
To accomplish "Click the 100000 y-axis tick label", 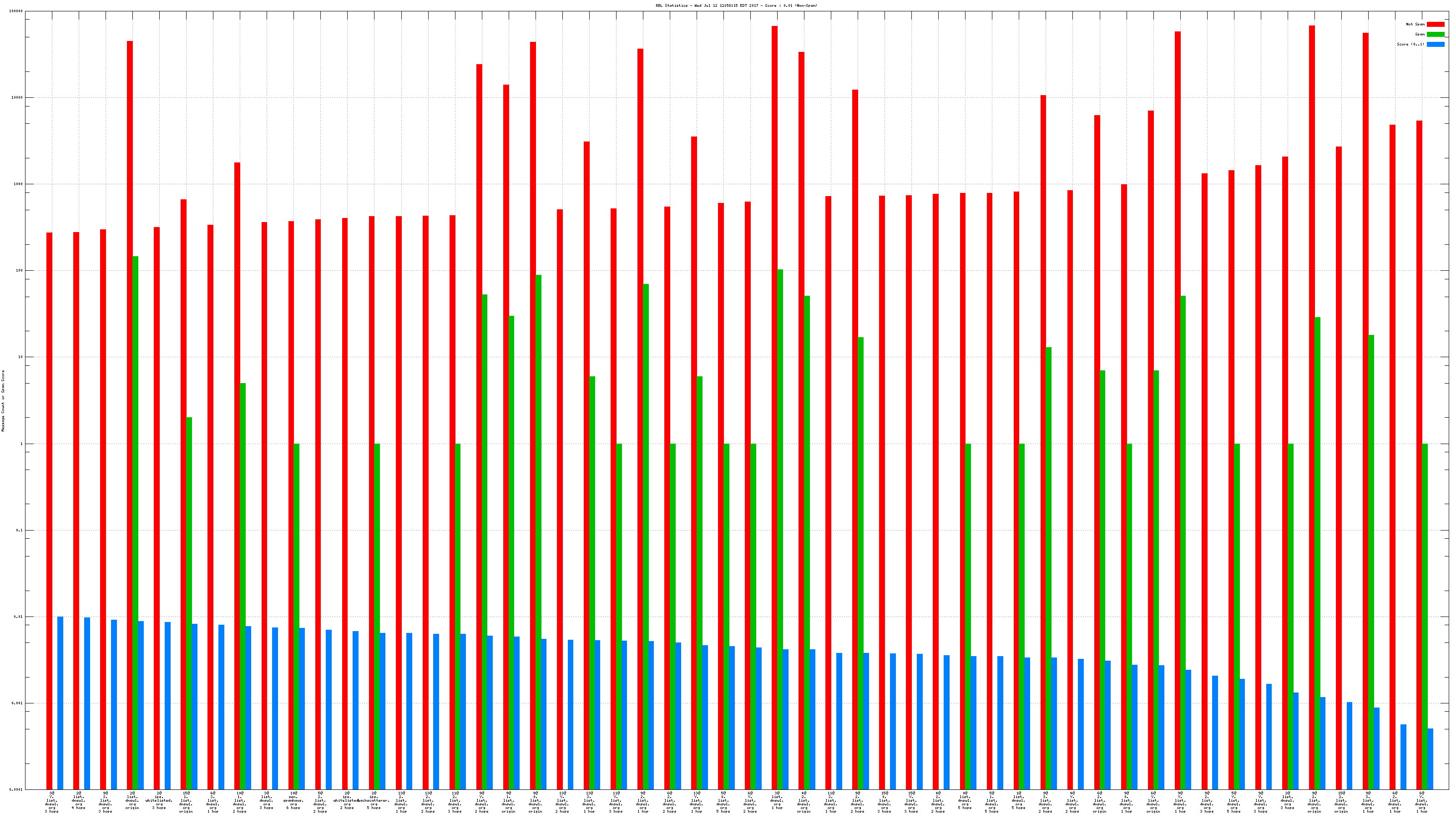I will pos(16,11).
